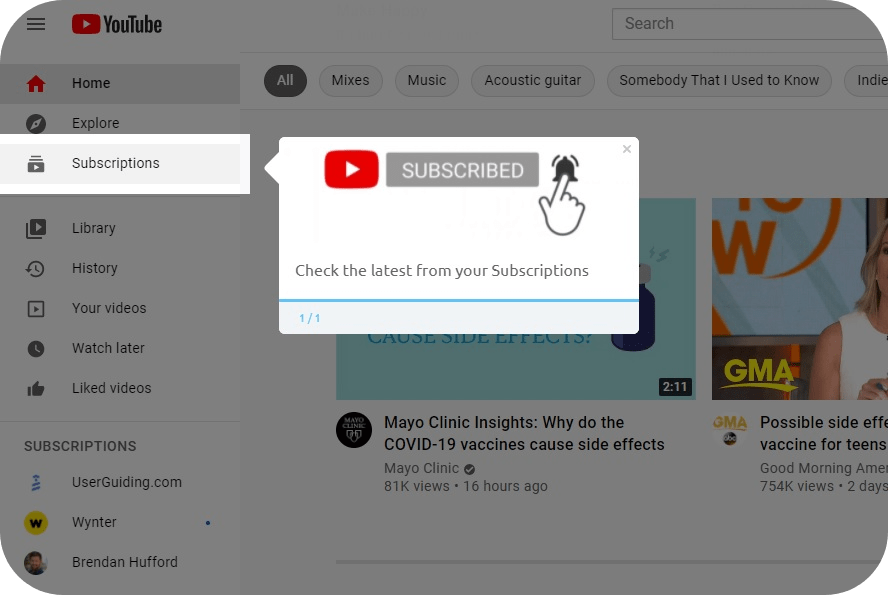Click the red play logo in tooltip
Viewport: 888px width, 595px height.
(351, 169)
